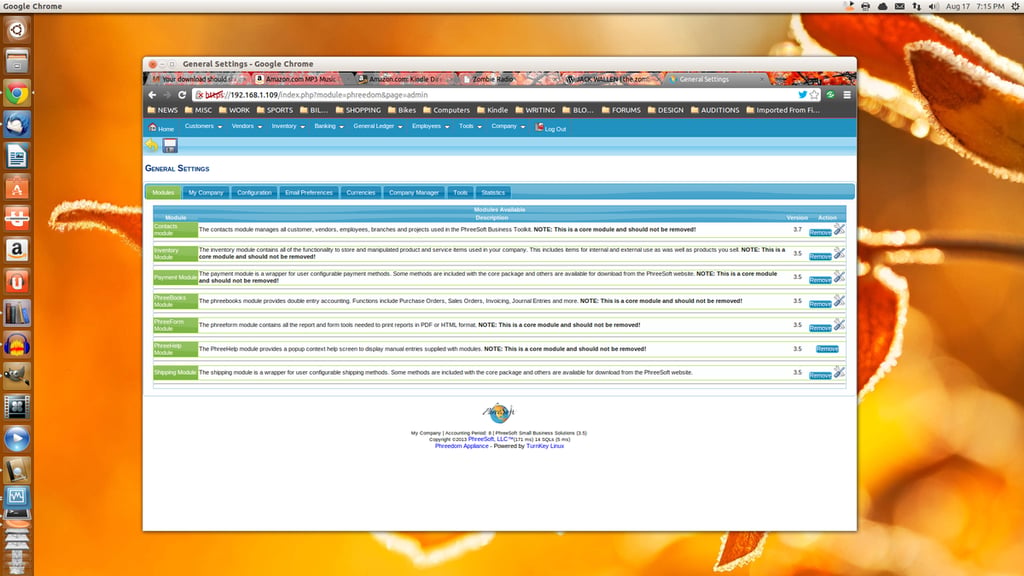Open Ubuntu Dash home launcher icon
The height and width of the screenshot is (576, 1024).
[x=17, y=30]
